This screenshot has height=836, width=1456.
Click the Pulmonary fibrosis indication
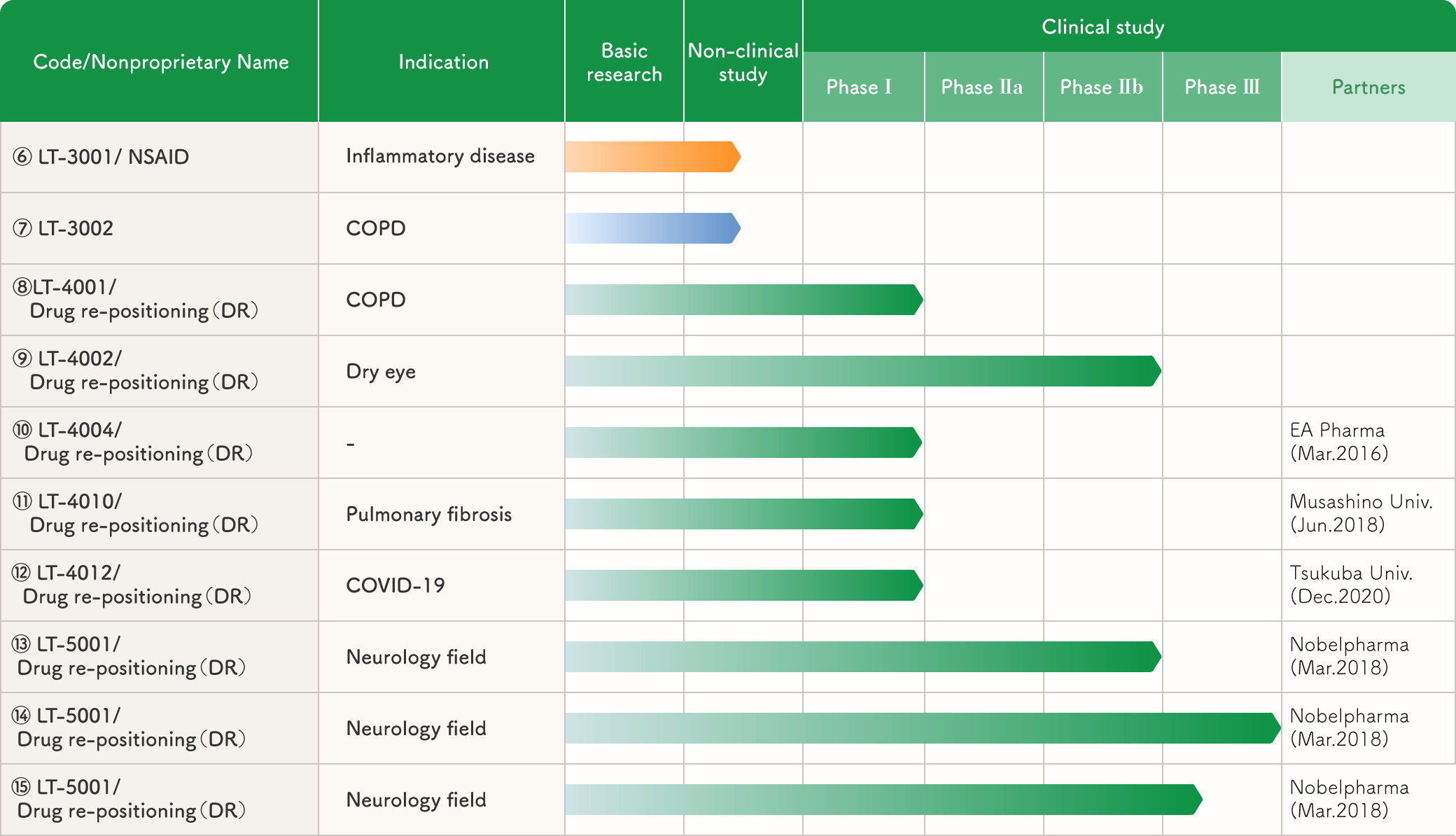point(429,515)
